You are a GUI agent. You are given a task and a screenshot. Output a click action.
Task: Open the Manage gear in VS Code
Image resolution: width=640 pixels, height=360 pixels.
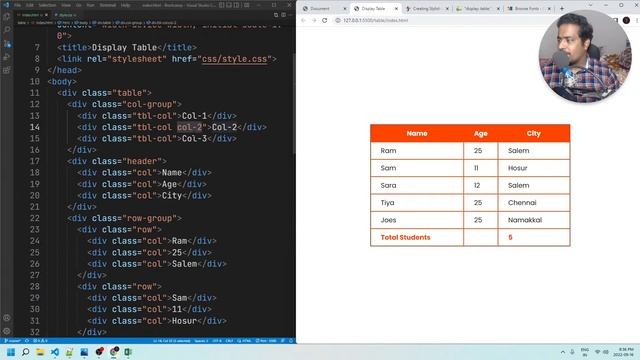[x=7, y=331]
